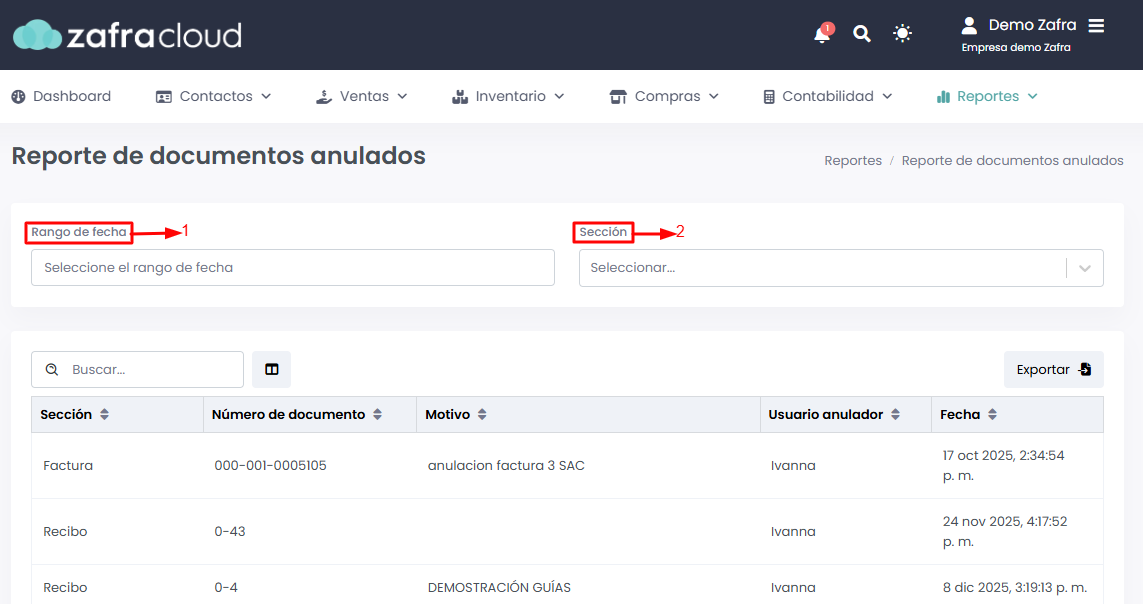The height and width of the screenshot is (604, 1143).
Task: Open the Sección select dropdown
Action: pos(841,268)
